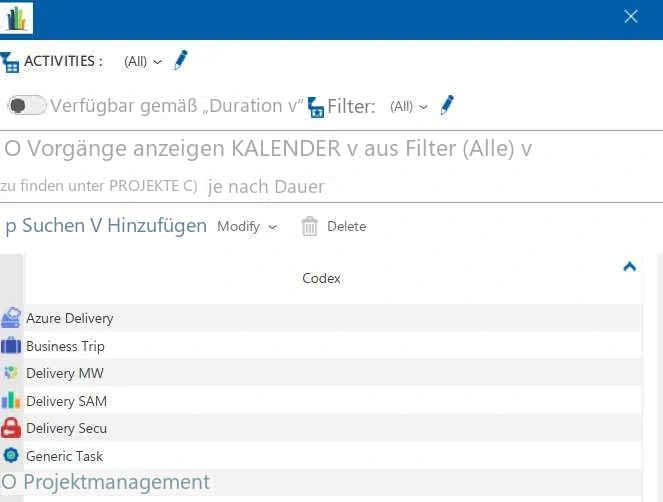Select the Vorgänge anzeigen radio option
Screen dimensions: 663x502
pos(12,148)
